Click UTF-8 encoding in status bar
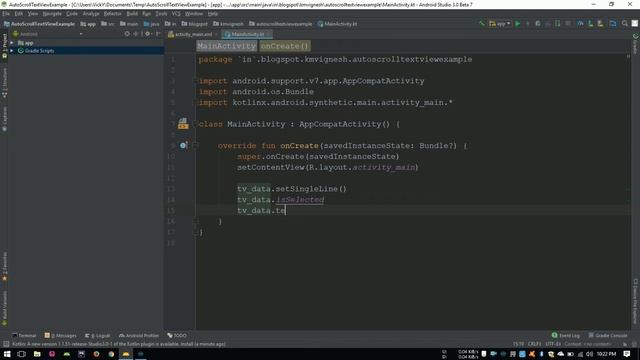The height and width of the screenshot is (360, 640). [x=553, y=344]
